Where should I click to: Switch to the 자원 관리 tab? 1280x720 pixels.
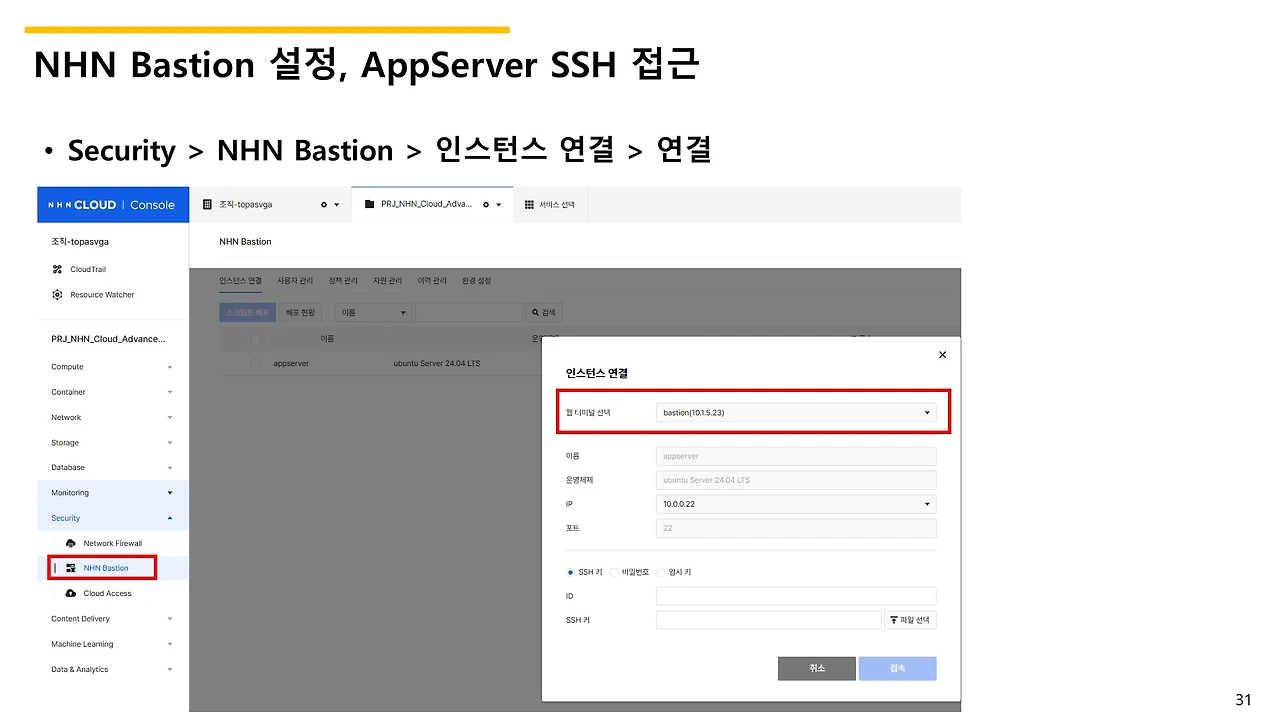(387, 281)
